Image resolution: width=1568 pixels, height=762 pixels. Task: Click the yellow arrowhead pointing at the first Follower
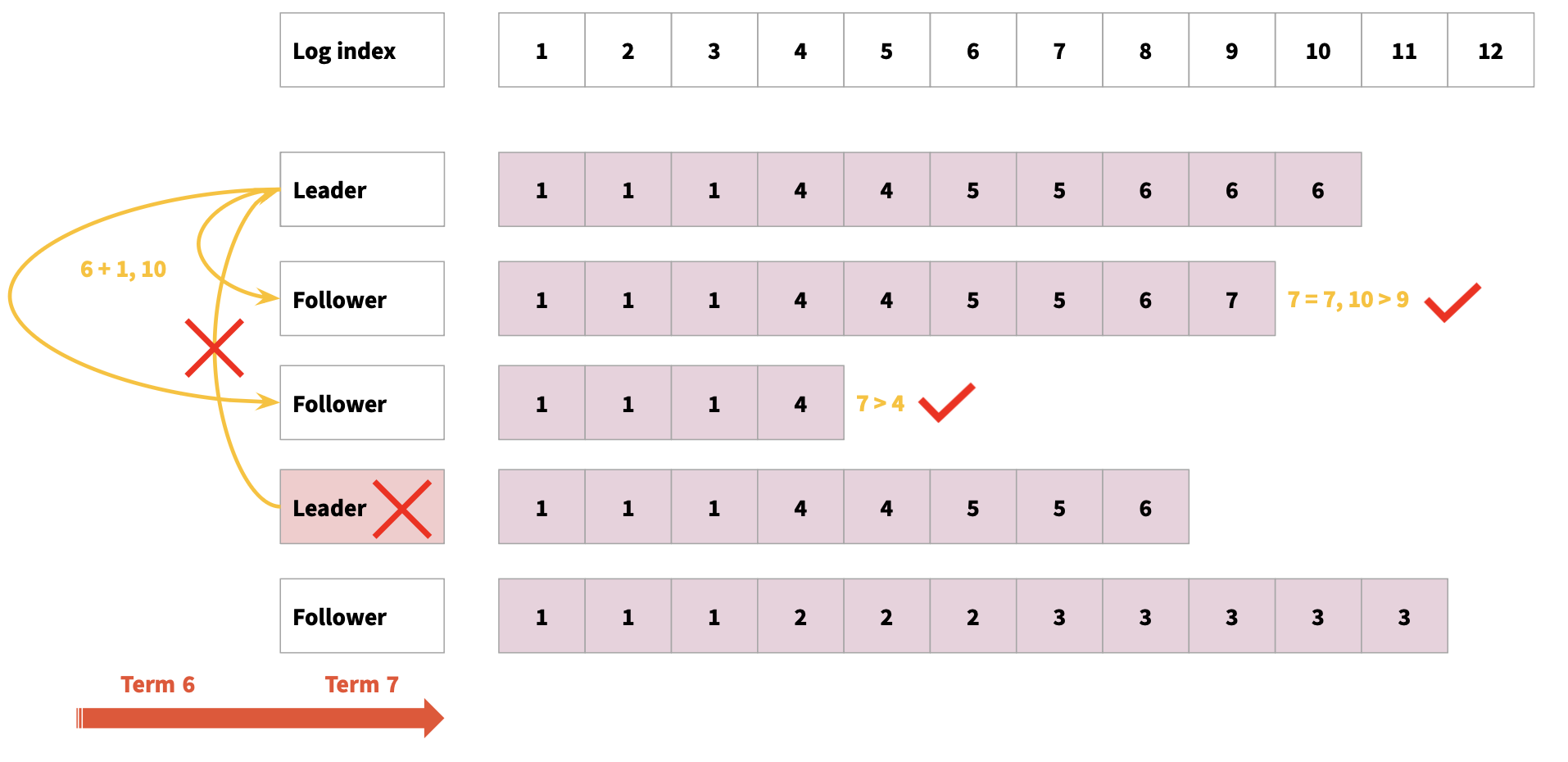(x=270, y=297)
